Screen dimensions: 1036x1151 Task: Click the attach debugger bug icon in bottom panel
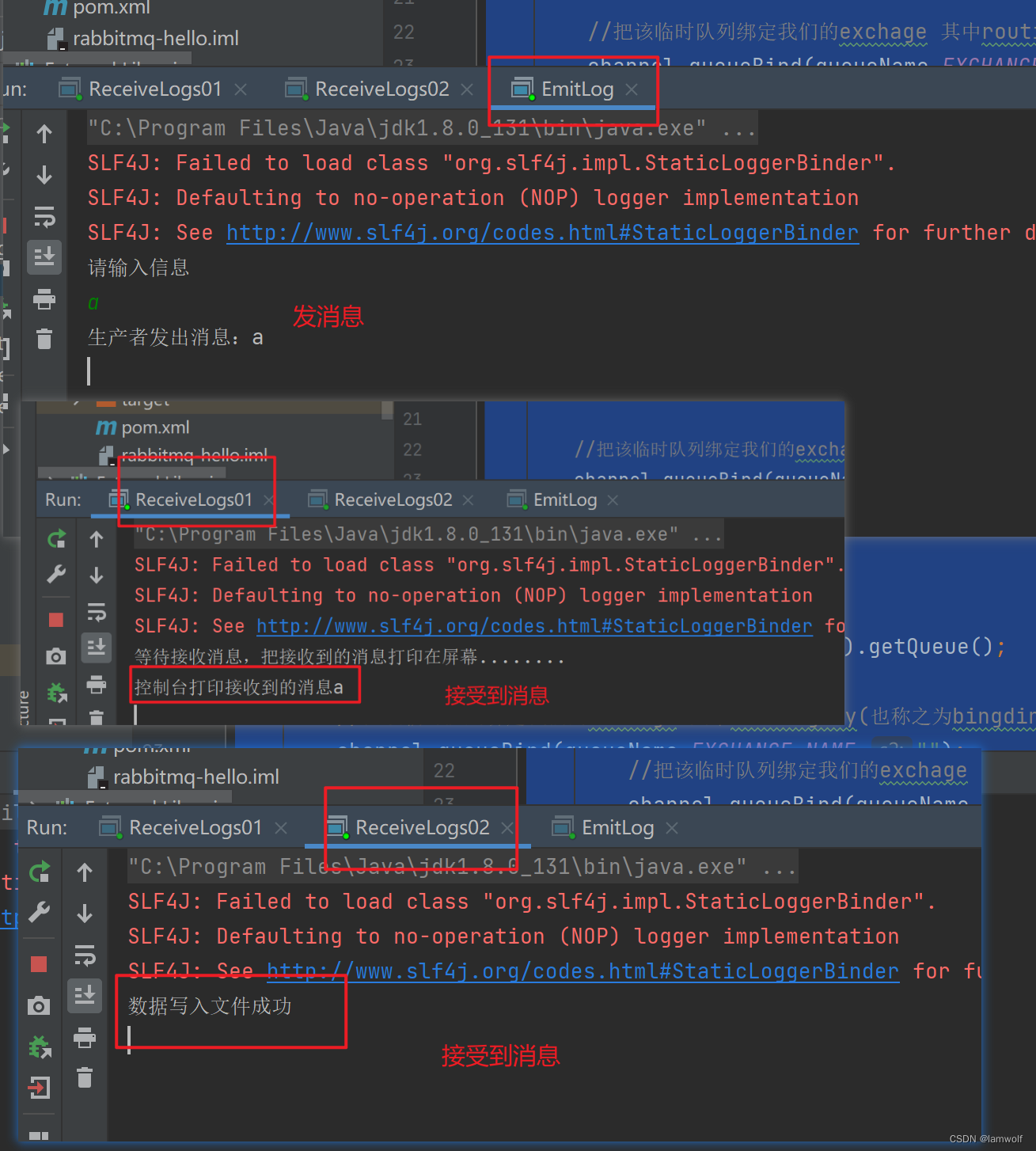click(39, 1047)
